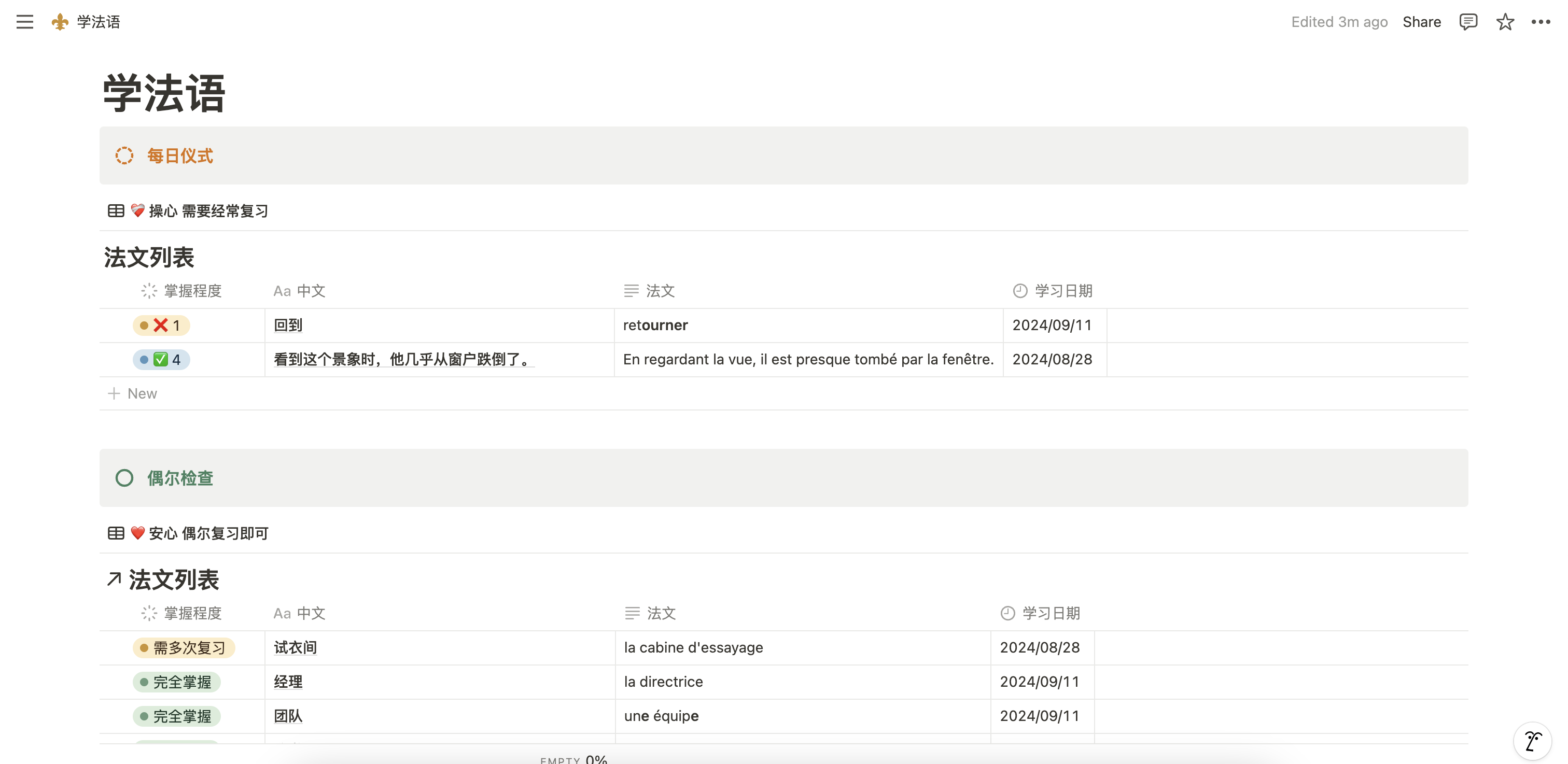Open the 看到这个景象时 sentence entry

(403, 360)
